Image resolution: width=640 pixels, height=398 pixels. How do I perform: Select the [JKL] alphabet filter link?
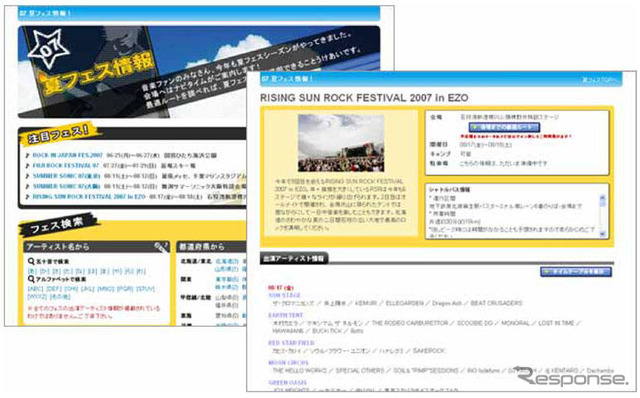point(88,289)
